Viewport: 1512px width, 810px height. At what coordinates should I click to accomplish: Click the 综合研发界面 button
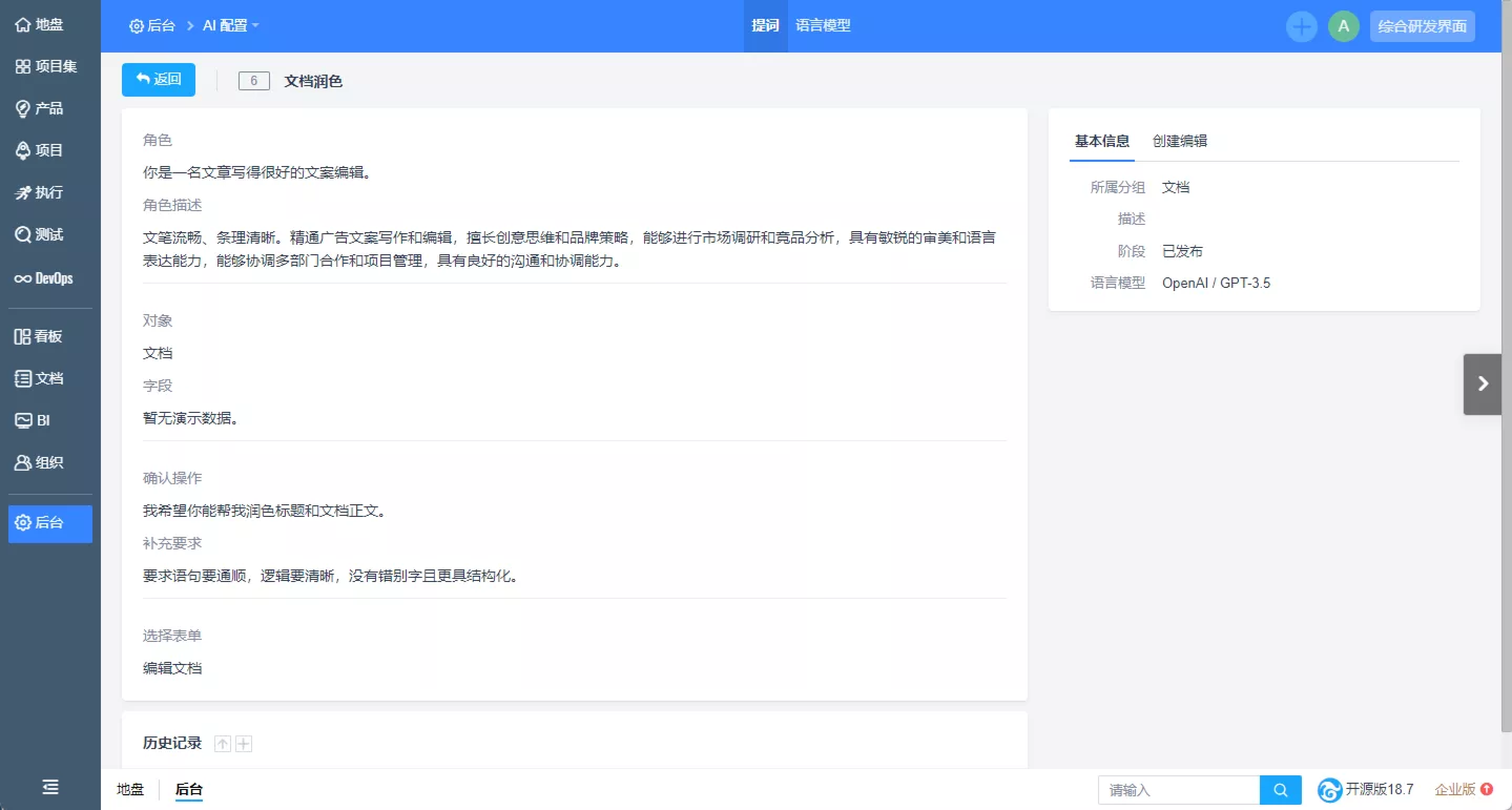tap(1422, 26)
